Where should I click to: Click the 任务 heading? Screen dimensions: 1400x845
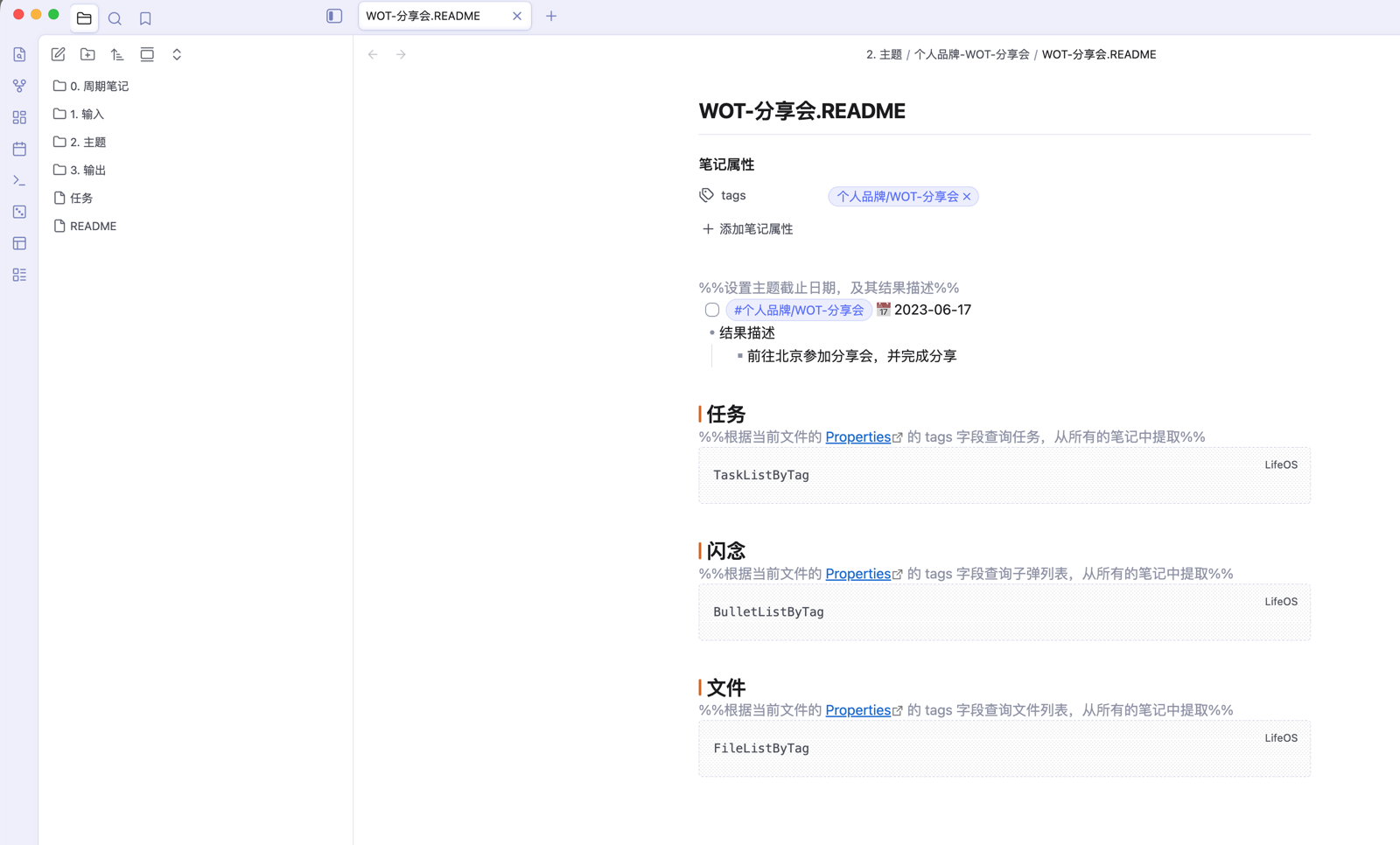[726, 414]
